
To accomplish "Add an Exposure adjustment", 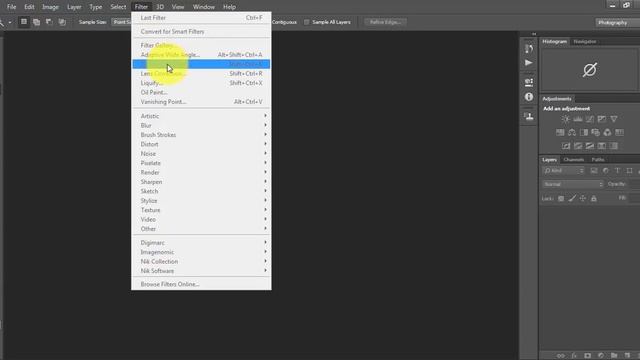I will [602, 119].
